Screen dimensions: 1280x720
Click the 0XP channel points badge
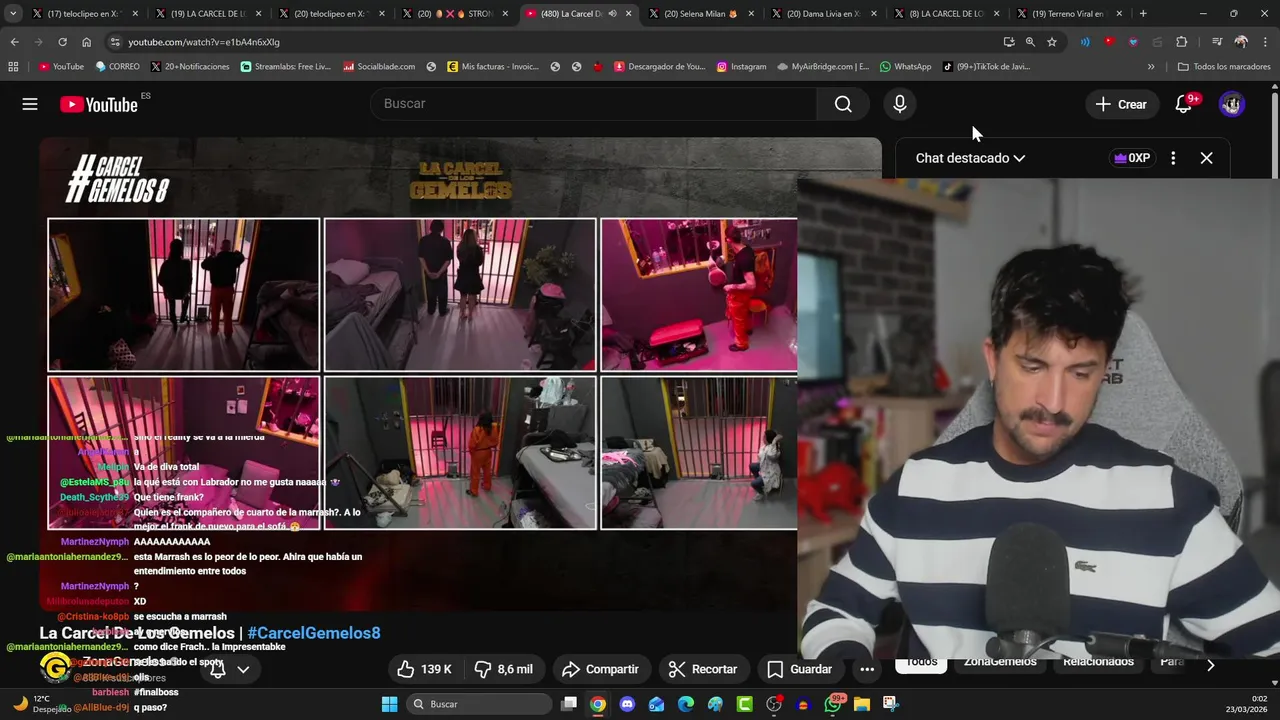click(1132, 158)
